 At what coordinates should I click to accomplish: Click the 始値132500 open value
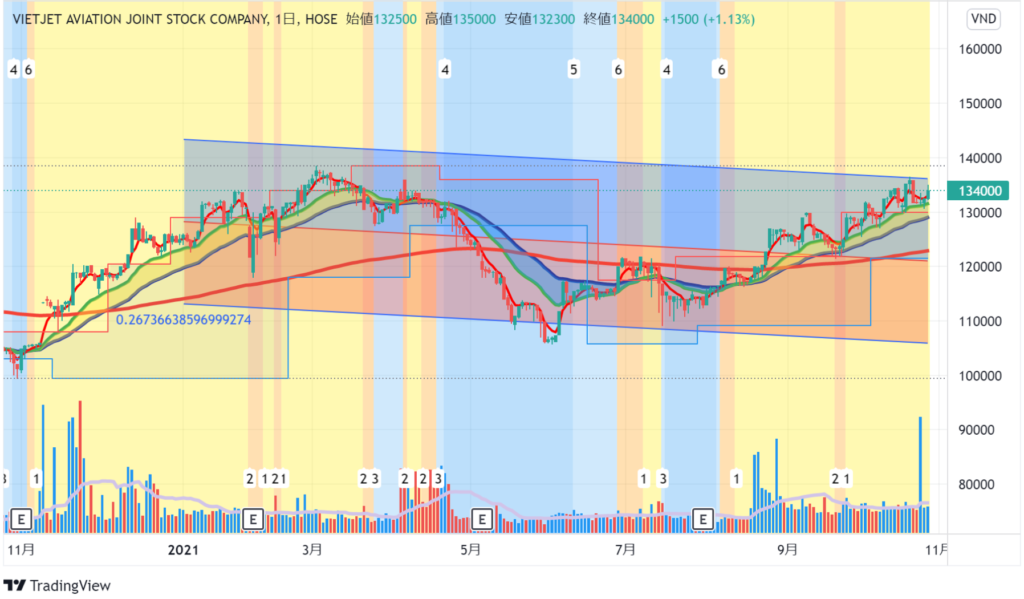coord(381,19)
